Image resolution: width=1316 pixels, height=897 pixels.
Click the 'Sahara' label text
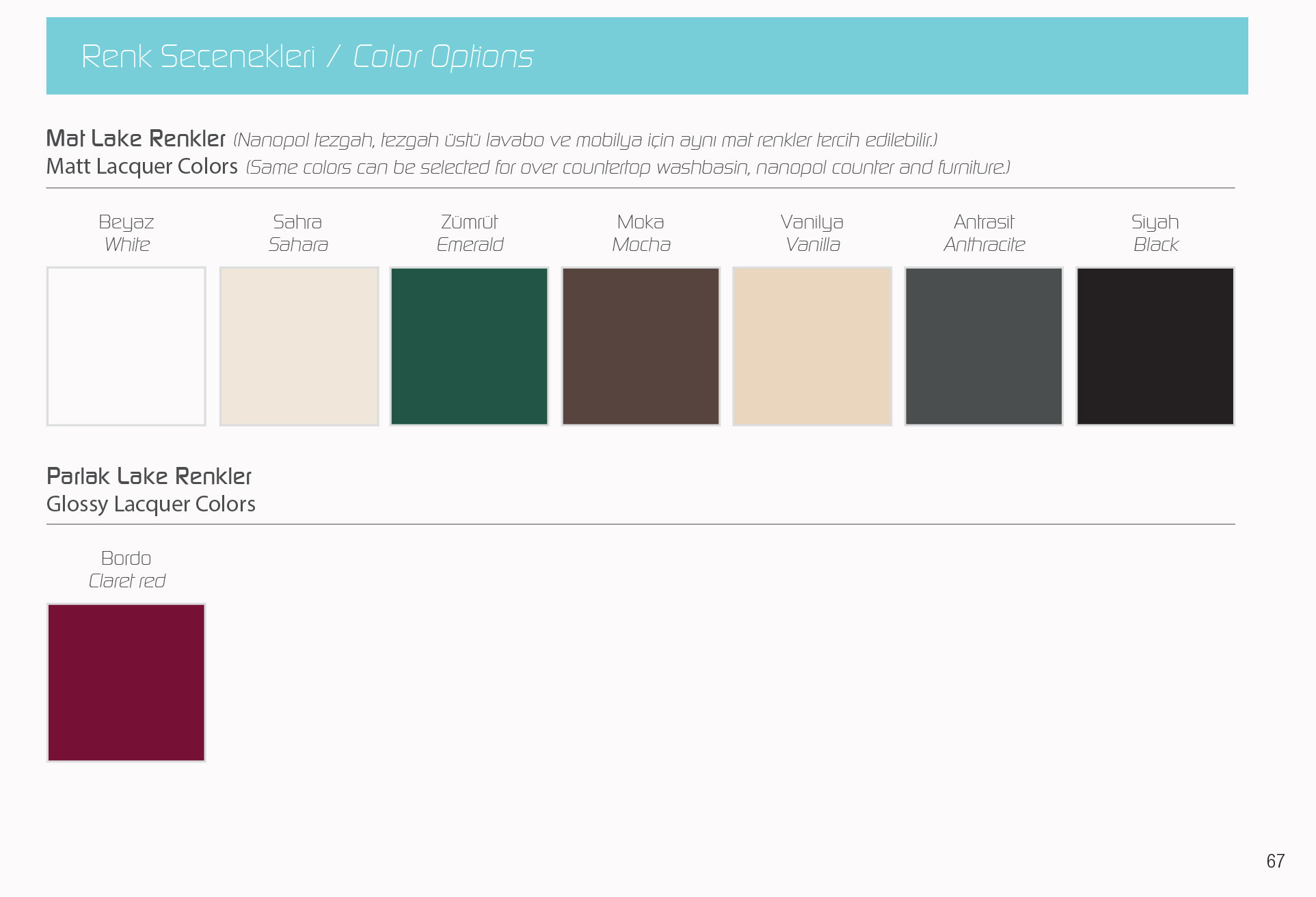pyautogui.click(x=299, y=244)
